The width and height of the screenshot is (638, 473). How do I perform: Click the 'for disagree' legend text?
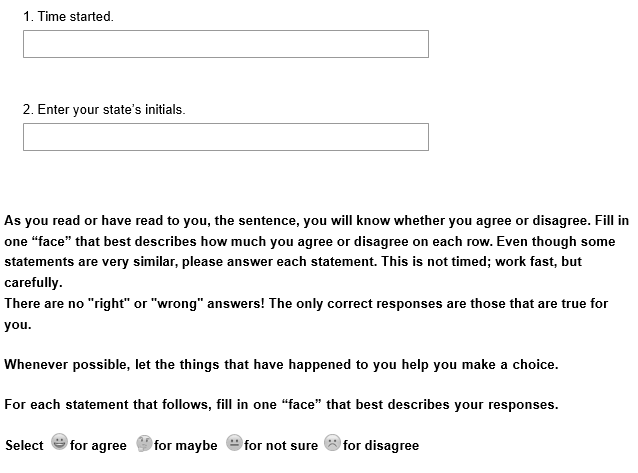[x=381, y=446]
